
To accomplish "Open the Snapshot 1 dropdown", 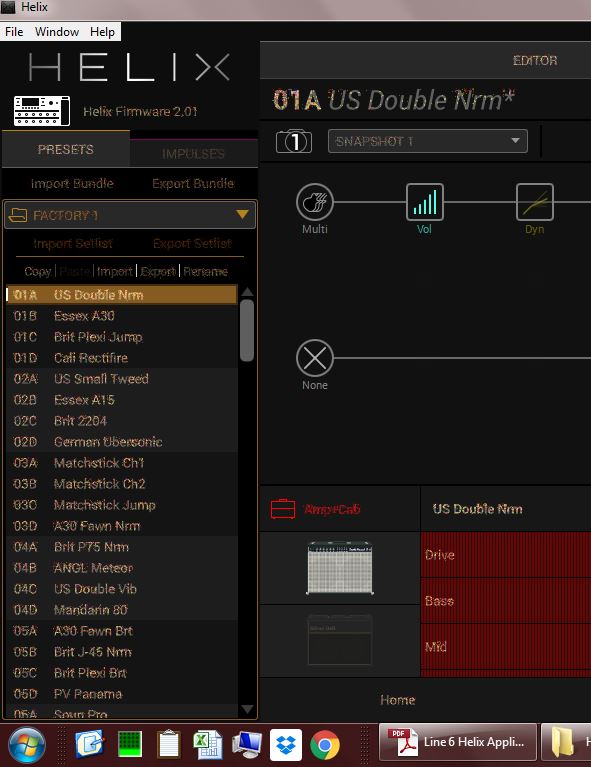I will tap(428, 141).
